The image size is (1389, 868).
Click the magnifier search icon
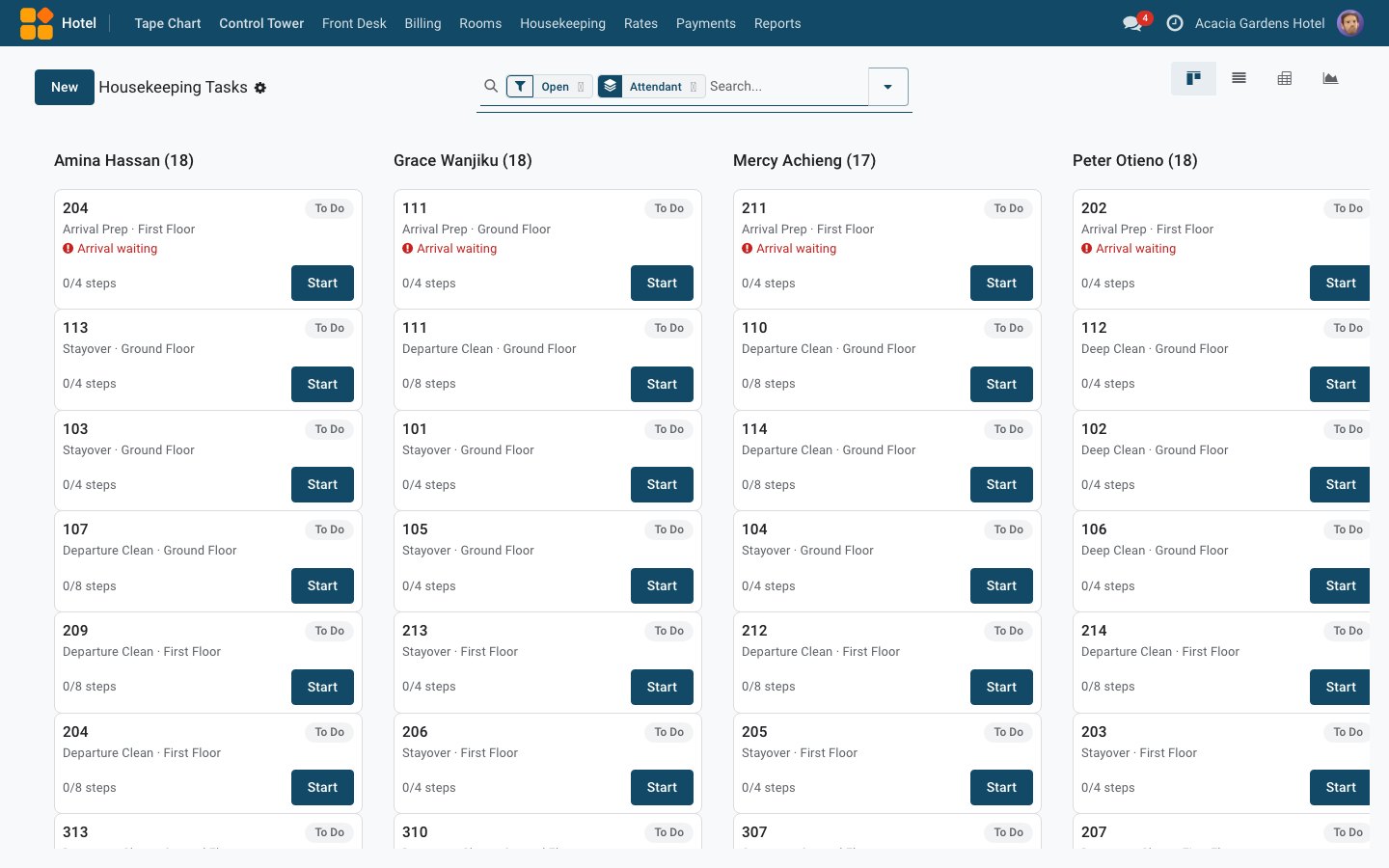[x=491, y=86]
